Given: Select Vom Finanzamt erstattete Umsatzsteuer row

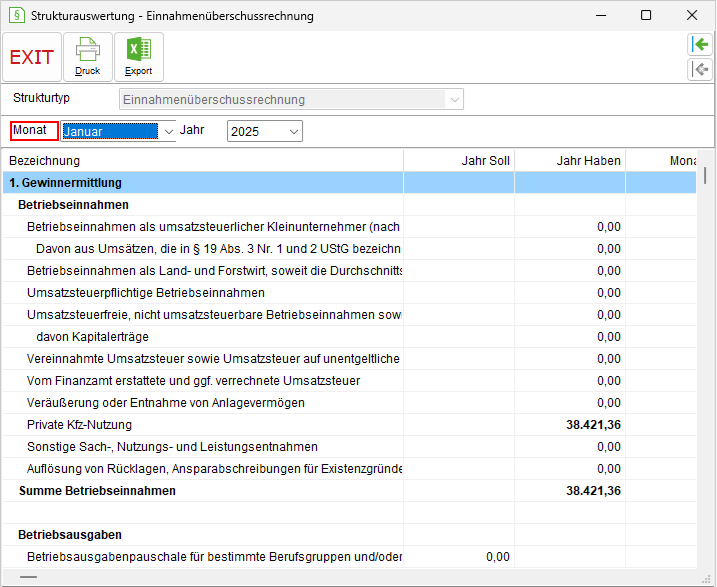Looking at the screenshot, I should coord(349,381).
